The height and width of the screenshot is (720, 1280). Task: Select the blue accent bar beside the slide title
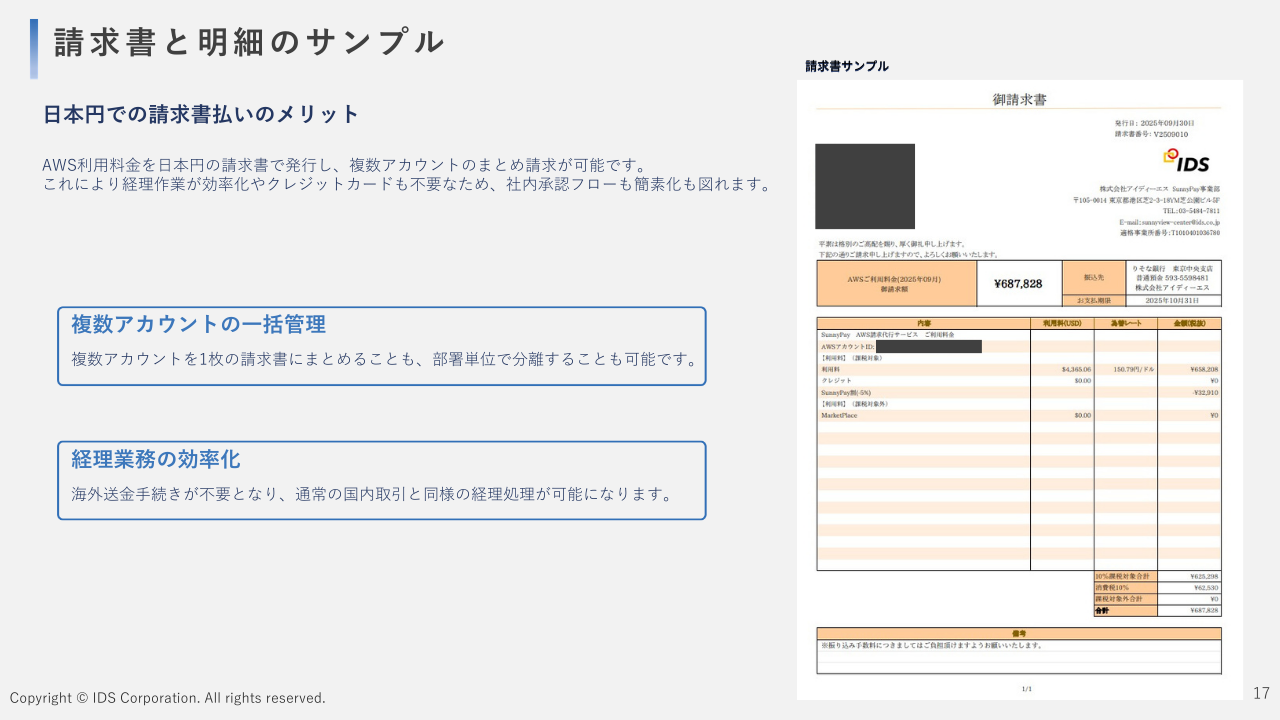point(34,41)
